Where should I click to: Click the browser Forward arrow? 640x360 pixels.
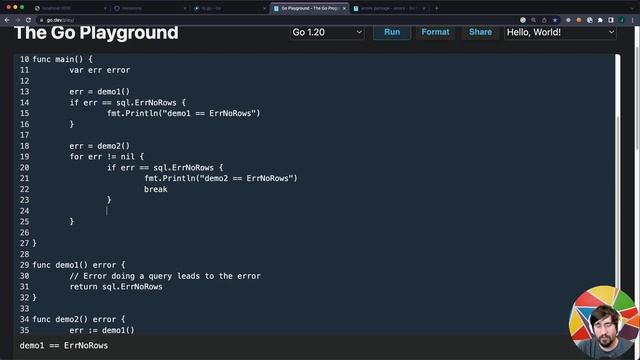18,20
